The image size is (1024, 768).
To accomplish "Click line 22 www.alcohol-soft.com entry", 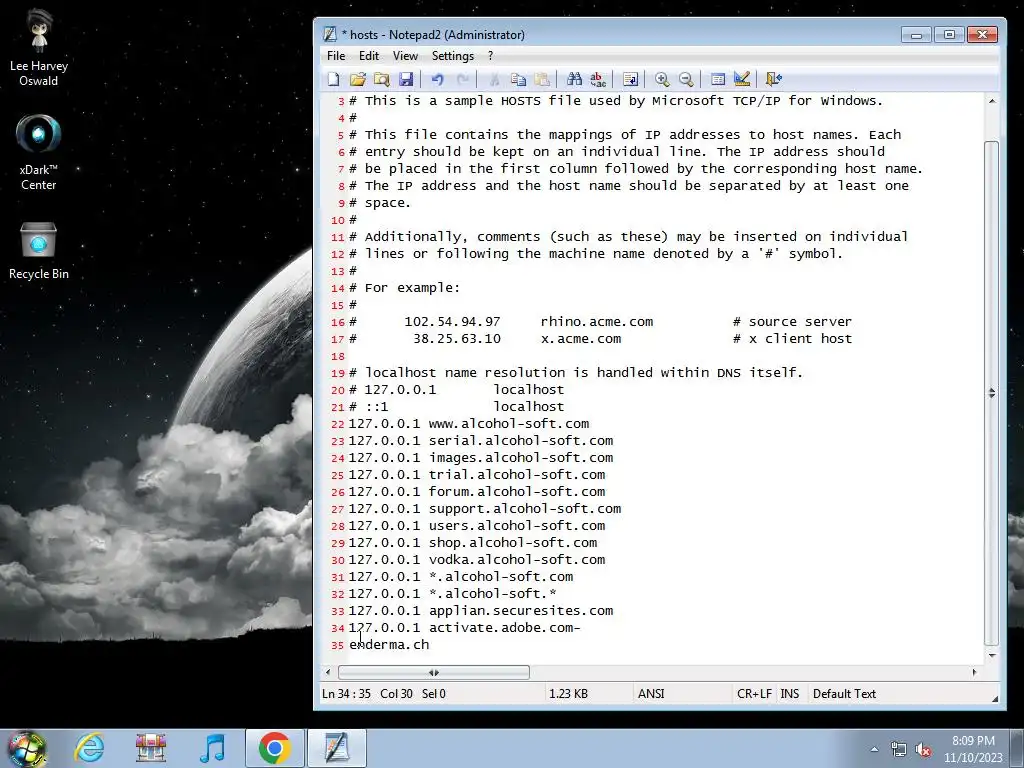I will point(469,424).
